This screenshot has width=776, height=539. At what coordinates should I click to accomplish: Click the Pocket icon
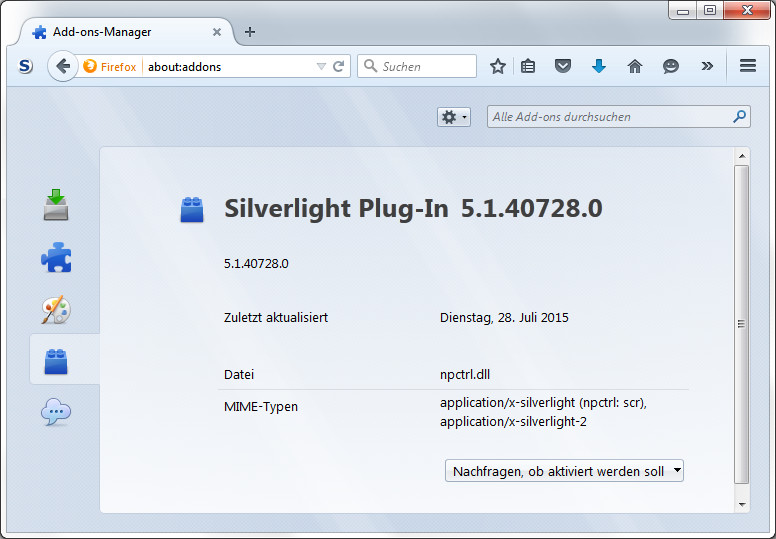point(563,66)
